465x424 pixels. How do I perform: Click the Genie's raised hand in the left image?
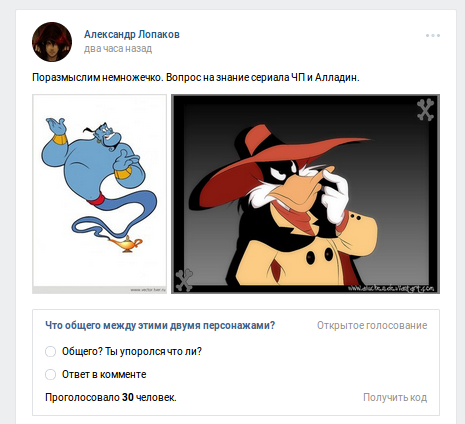click(x=56, y=126)
